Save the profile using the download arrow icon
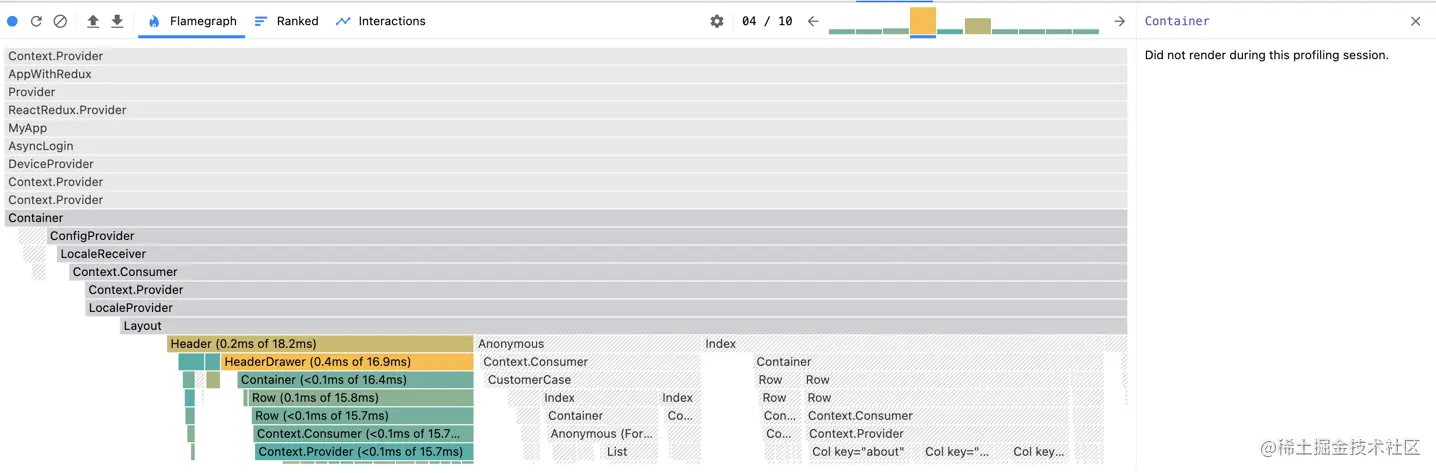Image resolution: width=1436 pixels, height=473 pixels. pos(117,21)
